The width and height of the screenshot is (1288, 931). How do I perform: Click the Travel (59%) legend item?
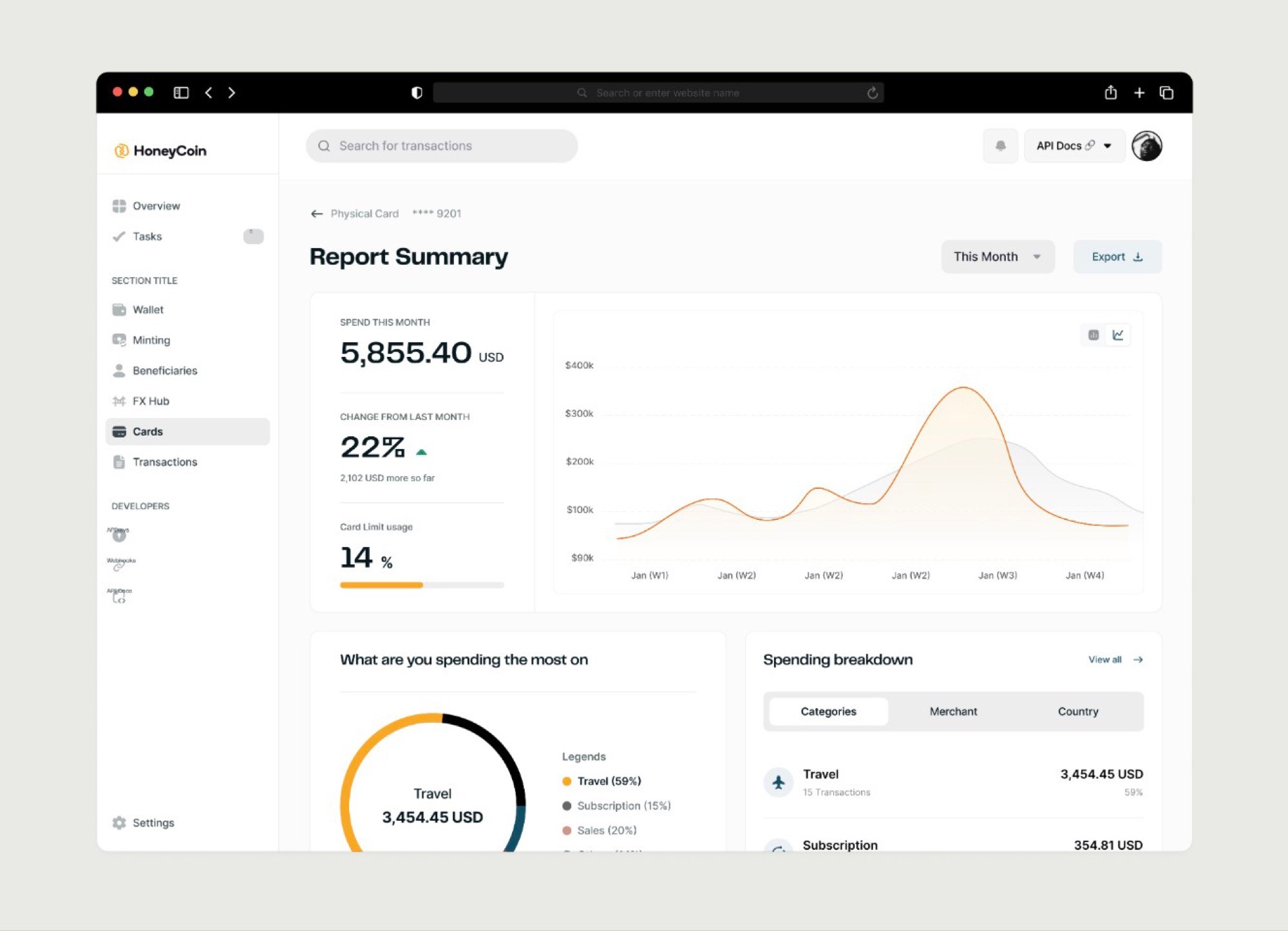click(x=601, y=781)
